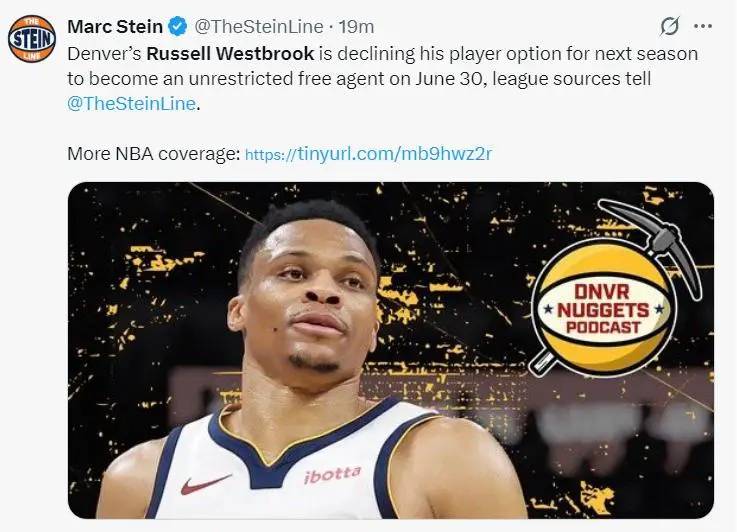The height and width of the screenshot is (532, 737).
Task: Open the @TheSteinLine handle in header
Action: 259,27
